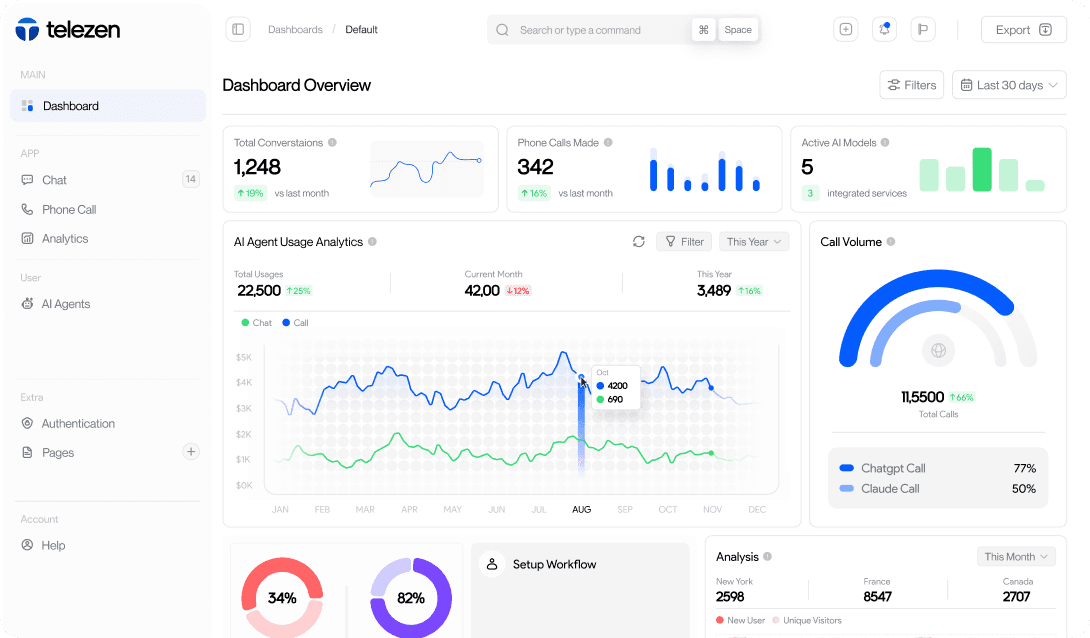Select Dashboard in the MAIN menu
The width and height of the screenshot is (1090, 638).
click(70, 105)
